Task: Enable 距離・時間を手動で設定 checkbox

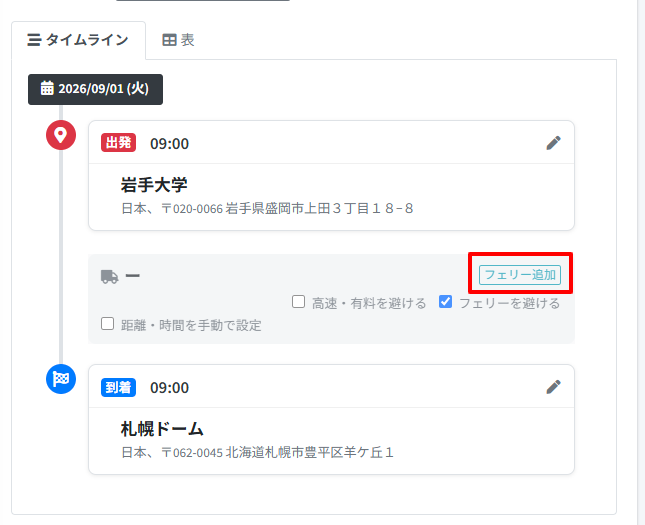Action: [x=107, y=323]
